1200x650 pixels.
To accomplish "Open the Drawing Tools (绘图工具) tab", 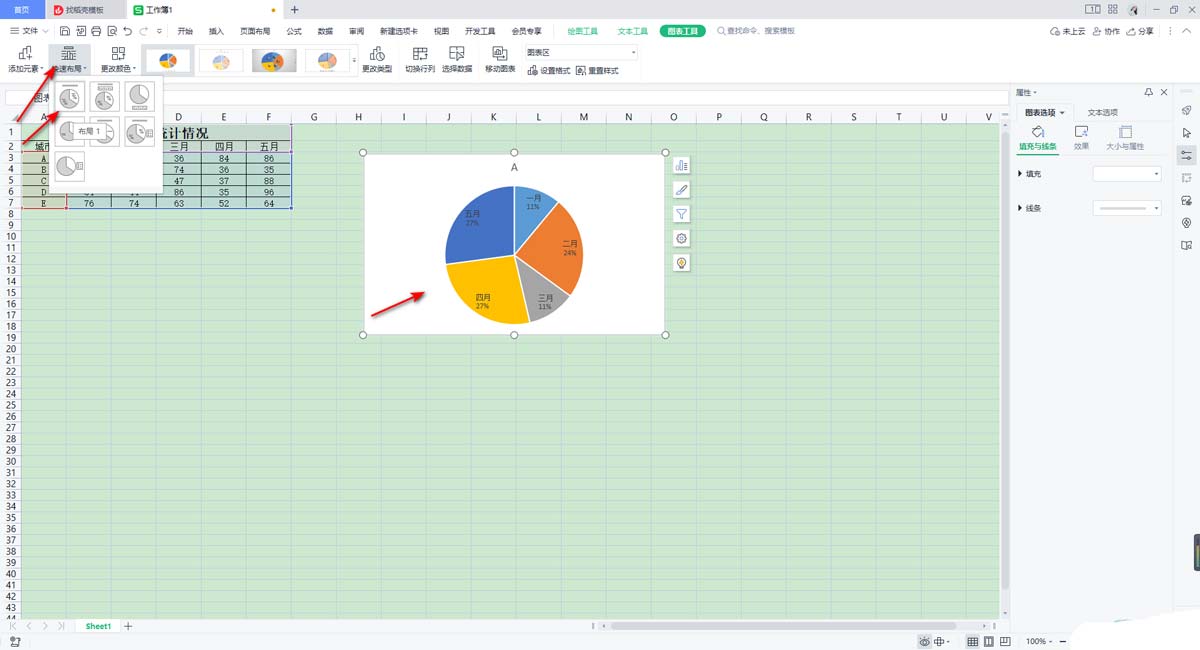I will point(582,31).
